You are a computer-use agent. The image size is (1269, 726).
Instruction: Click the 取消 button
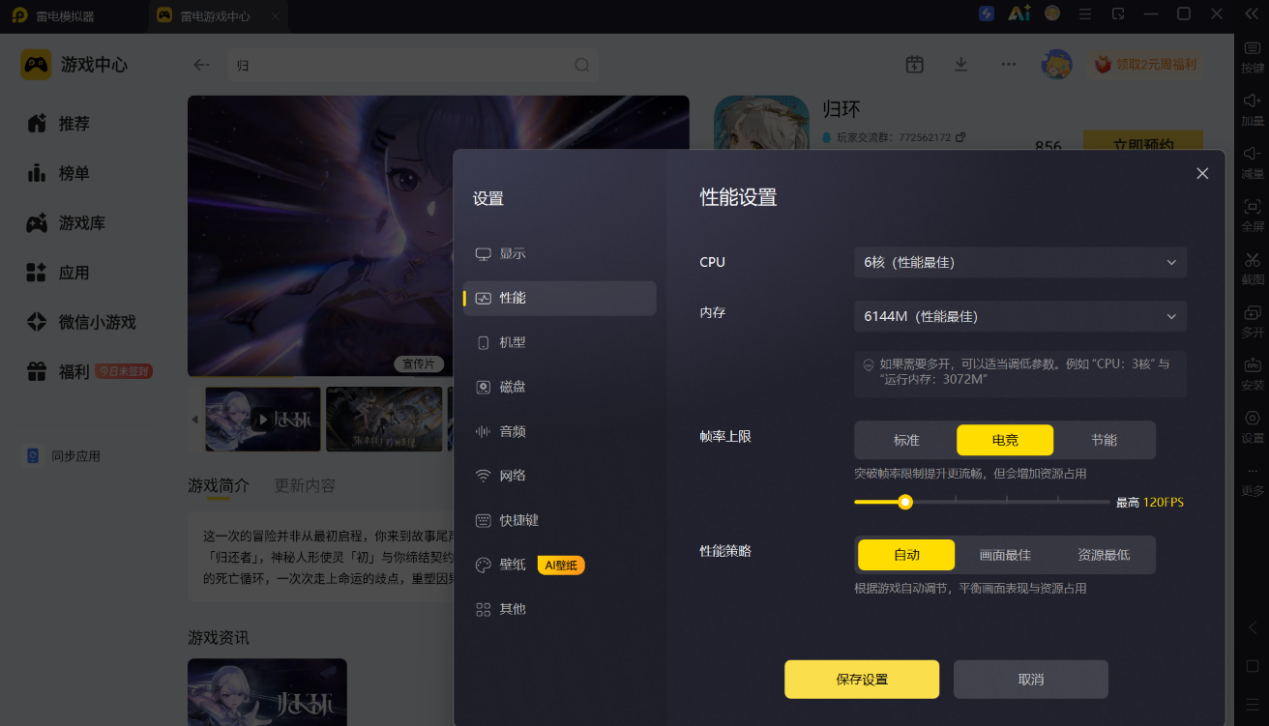click(x=1031, y=679)
